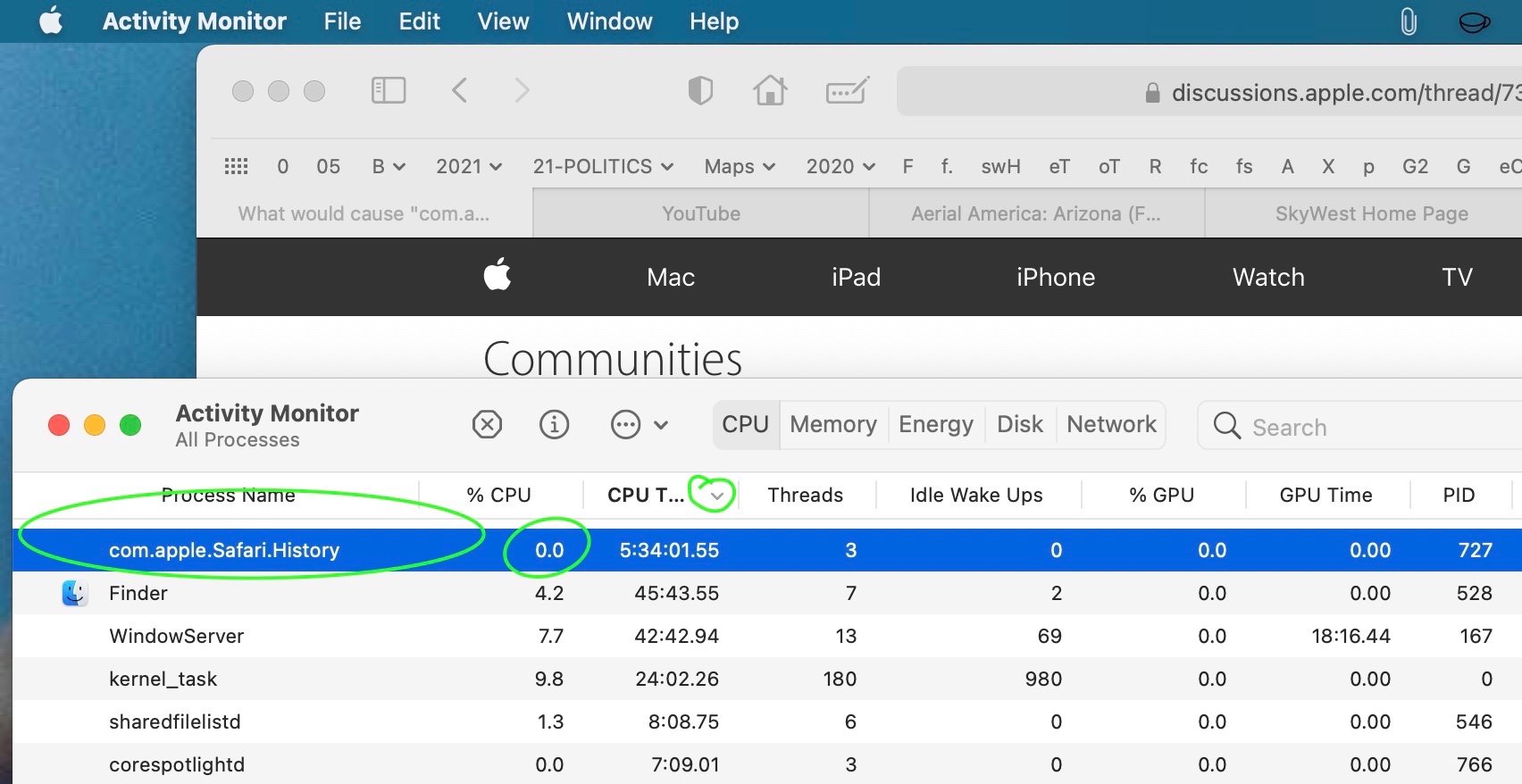The height and width of the screenshot is (784, 1522).
Task: Switch to the CPU tab
Action: coord(746,424)
